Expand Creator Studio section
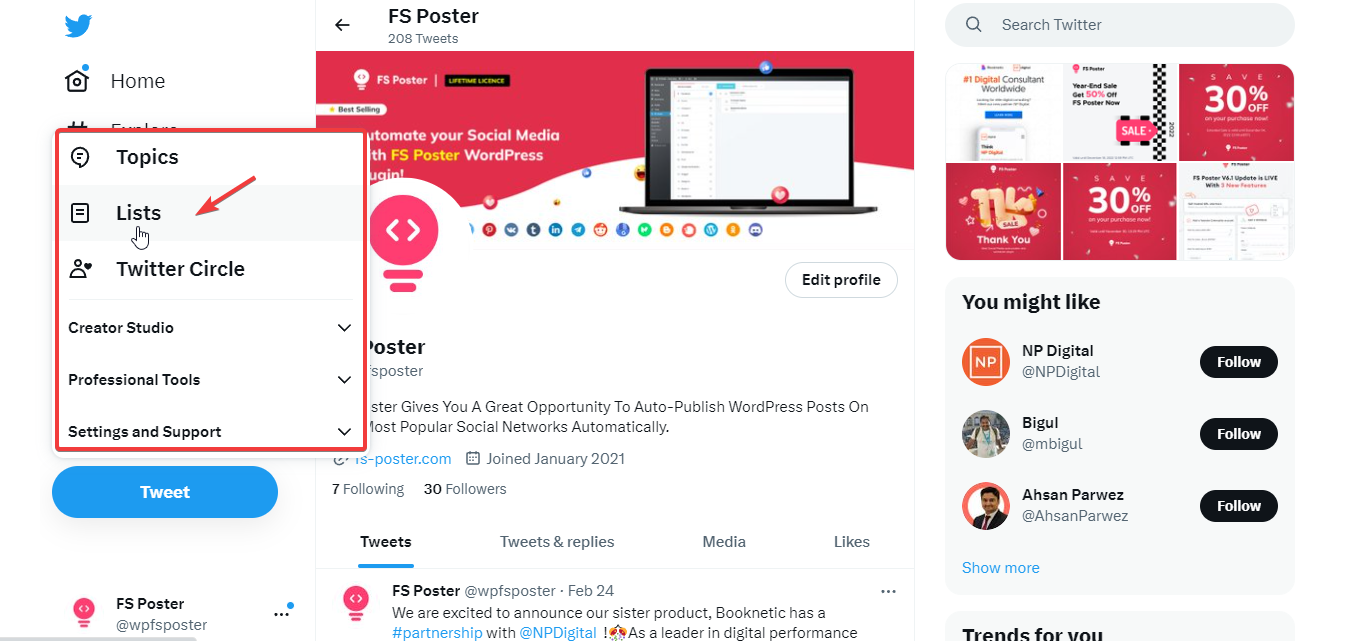1346x641 pixels. [344, 328]
